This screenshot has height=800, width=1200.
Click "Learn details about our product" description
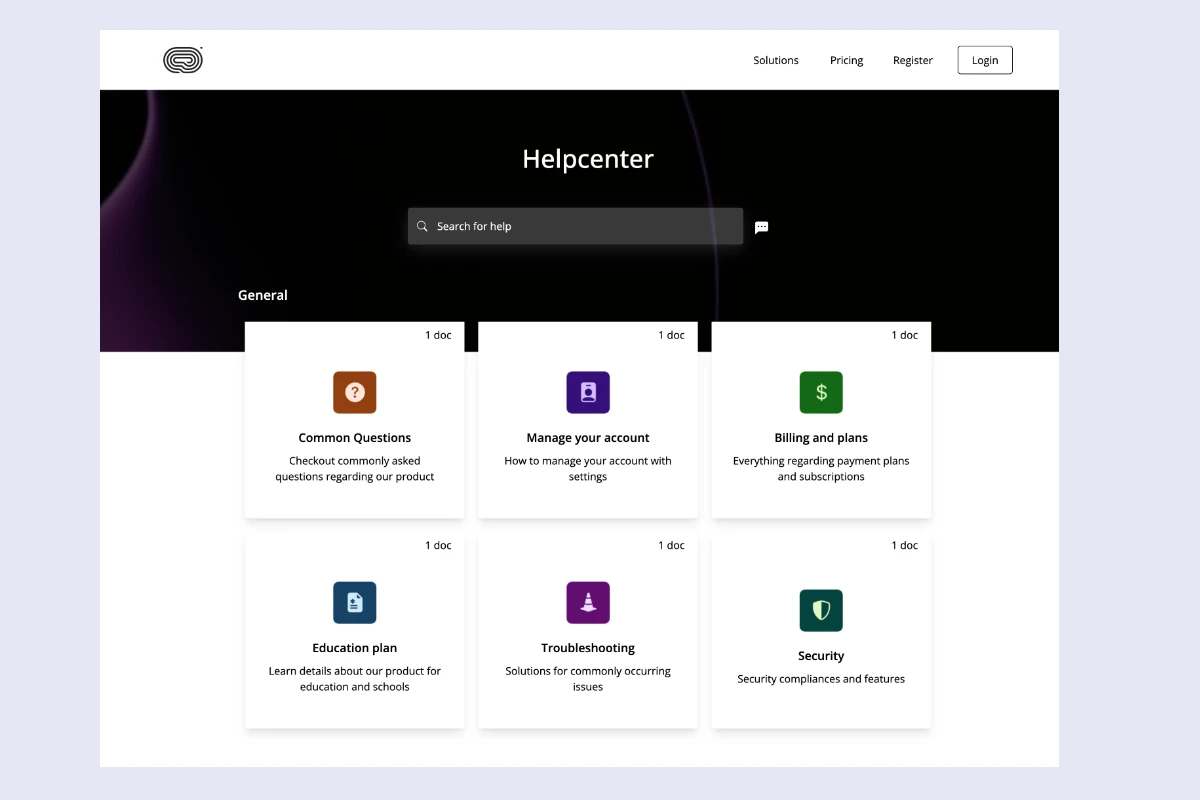pos(355,679)
